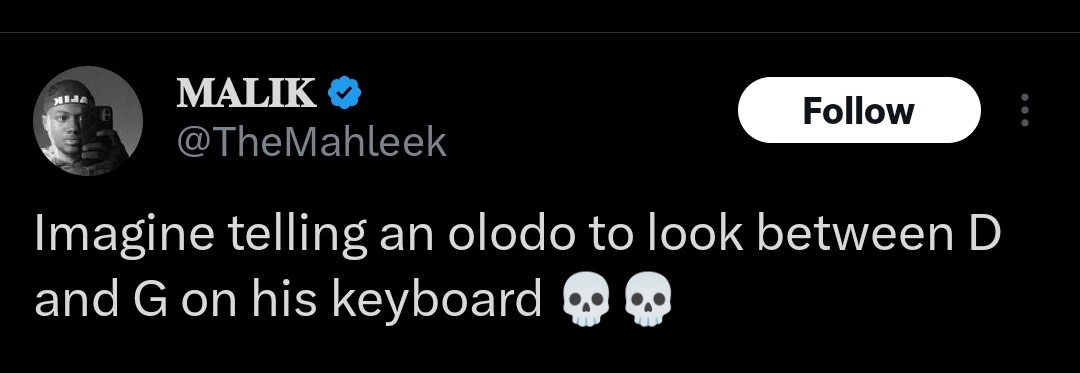Viewport: 1080px width, 373px height.
Task: Click the blue verified checkmark badge
Action: [x=344, y=93]
